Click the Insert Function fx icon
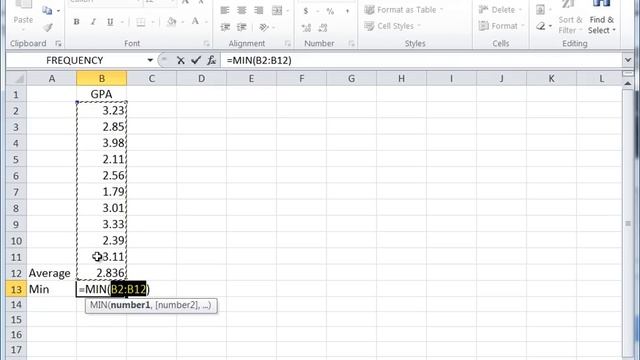 tap(211, 60)
